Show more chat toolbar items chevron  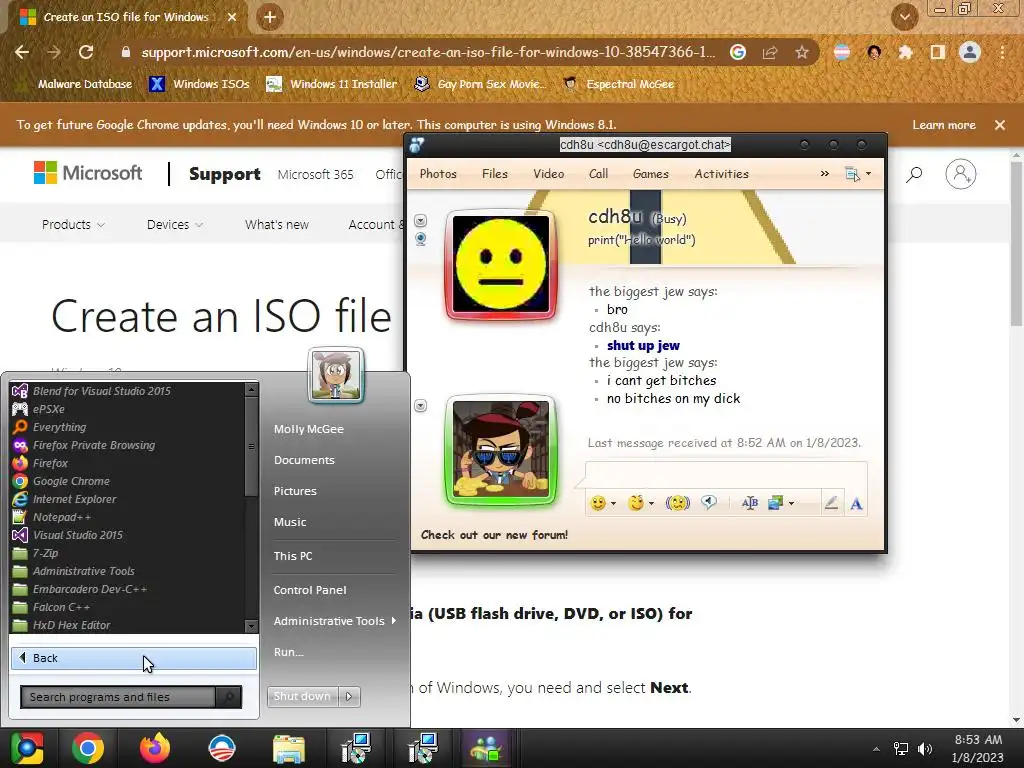pyautogui.click(x=825, y=174)
